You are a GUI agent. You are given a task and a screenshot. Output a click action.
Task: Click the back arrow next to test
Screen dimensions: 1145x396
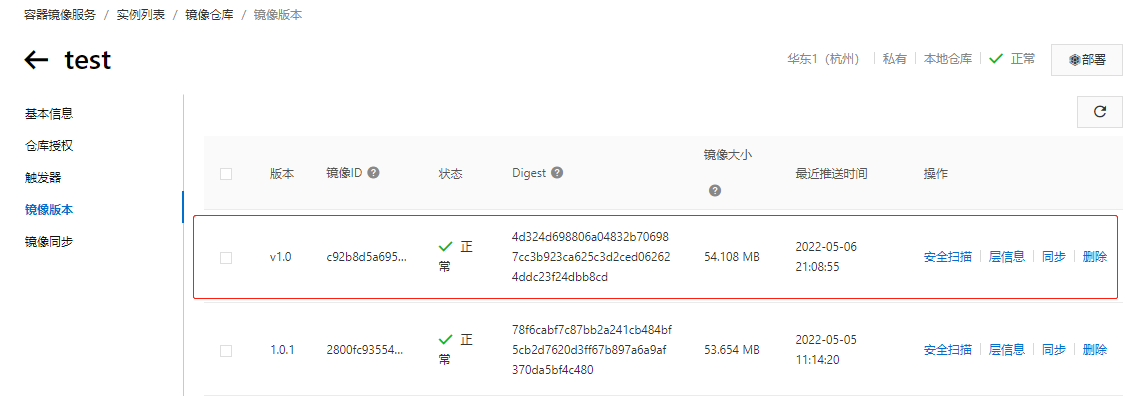36,59
